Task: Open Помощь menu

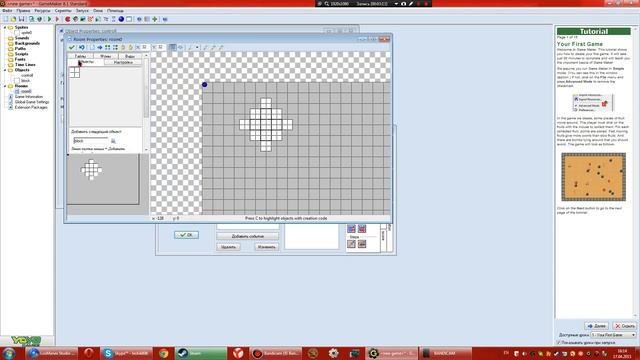Action: [115, 11]
